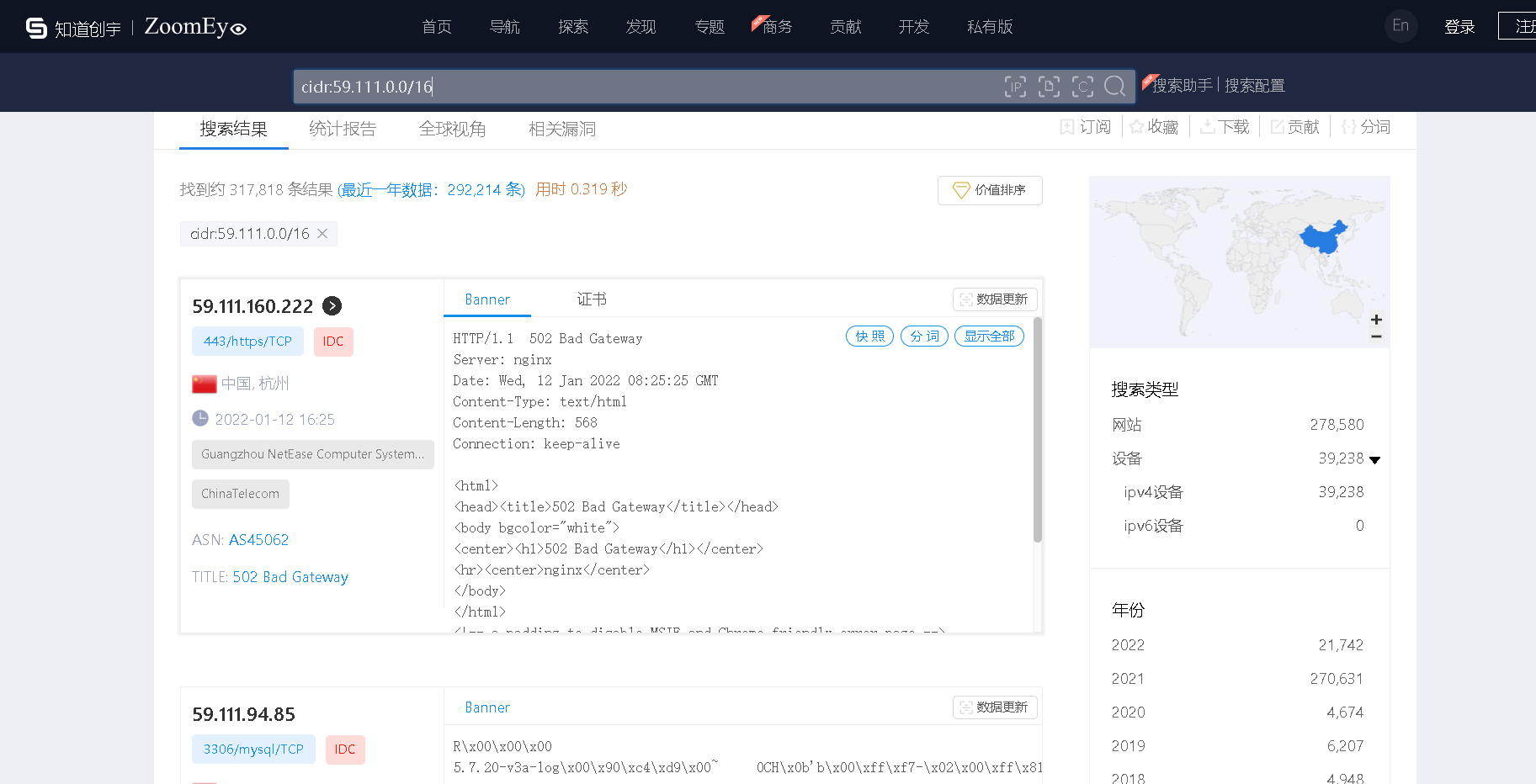Click the IP scan icon in search bar
The height and width of the screenshot is (784, 1536).
pos(1015,87)
